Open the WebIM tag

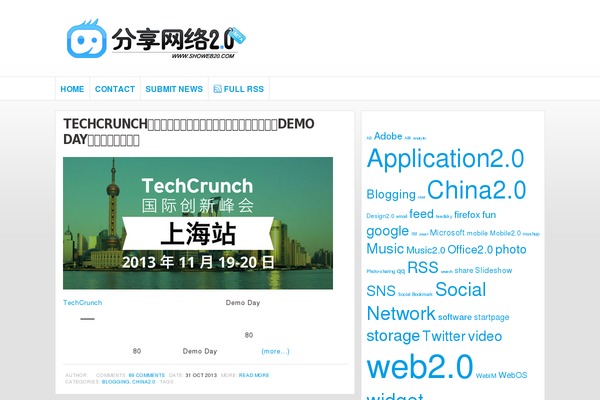tap(486, 376)
